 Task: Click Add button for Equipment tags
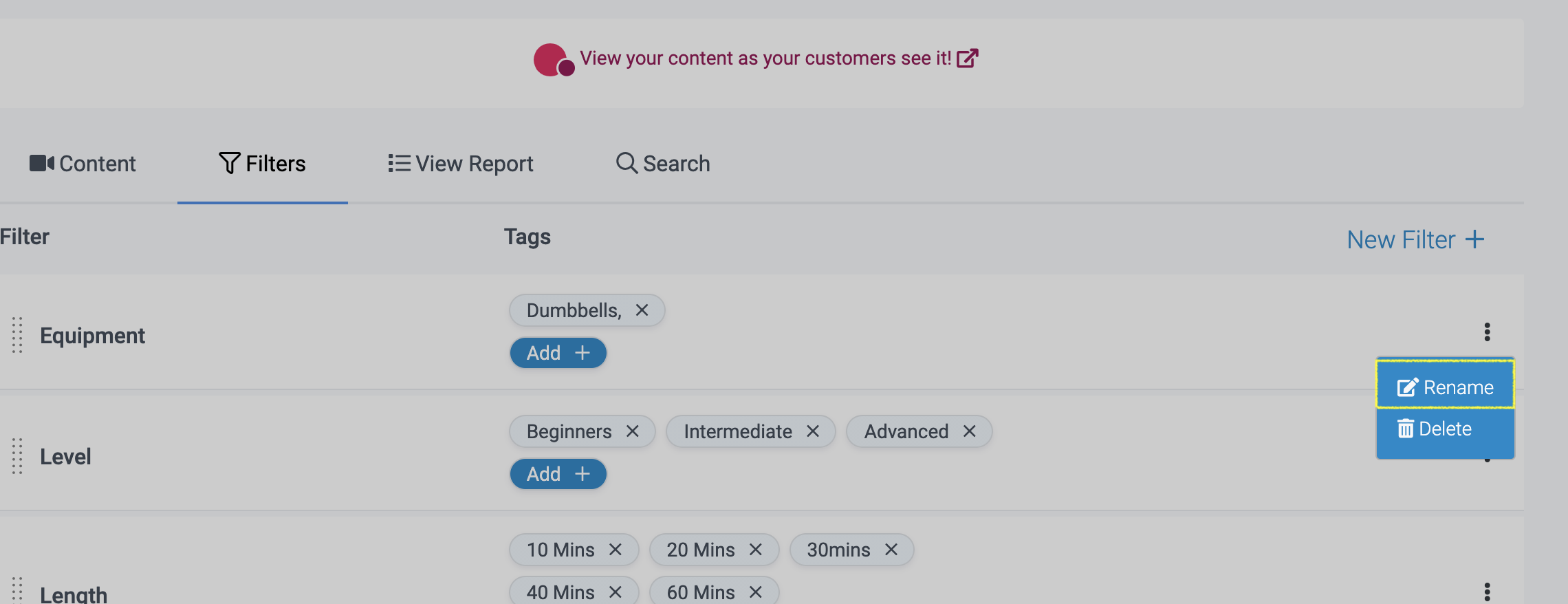click(558, 353)
